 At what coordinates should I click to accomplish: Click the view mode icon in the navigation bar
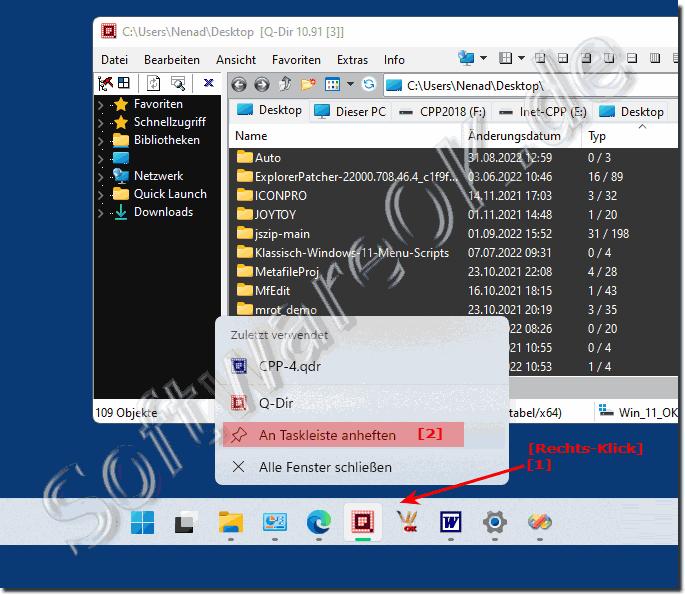tap(332, 84)
